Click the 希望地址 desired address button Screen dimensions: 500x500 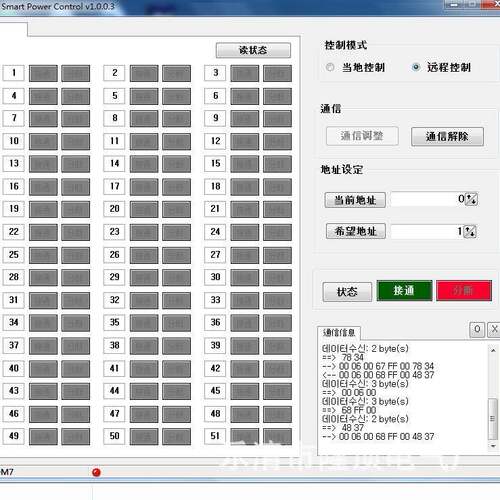(356, 231)
